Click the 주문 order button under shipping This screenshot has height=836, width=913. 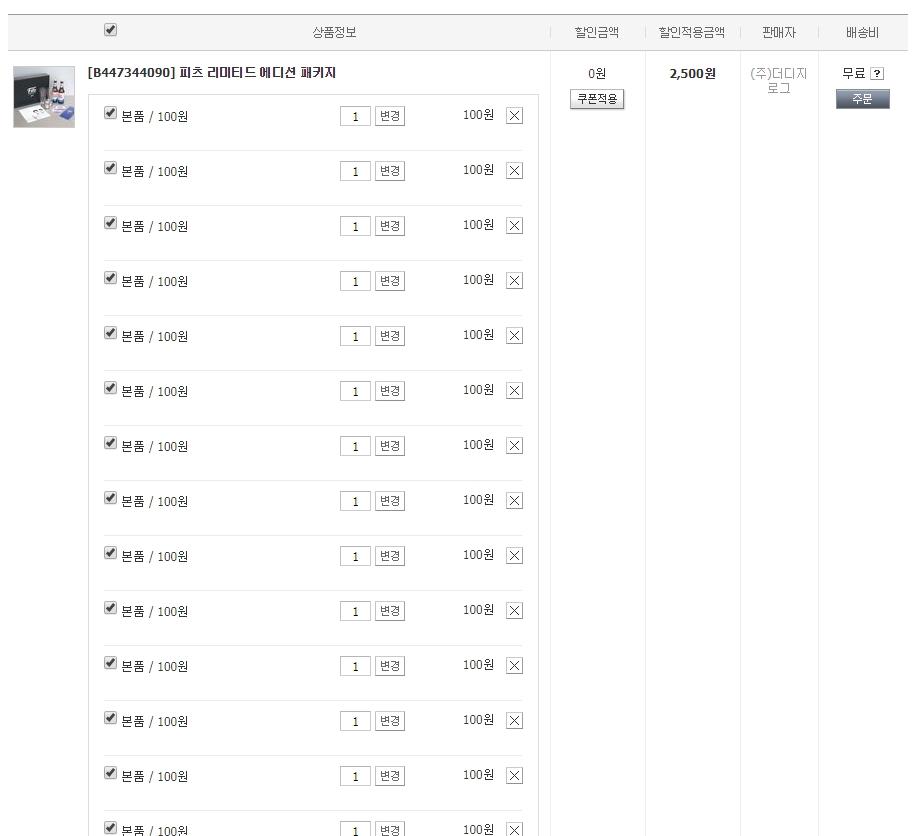pyautogui.click(x=862, y=99)
